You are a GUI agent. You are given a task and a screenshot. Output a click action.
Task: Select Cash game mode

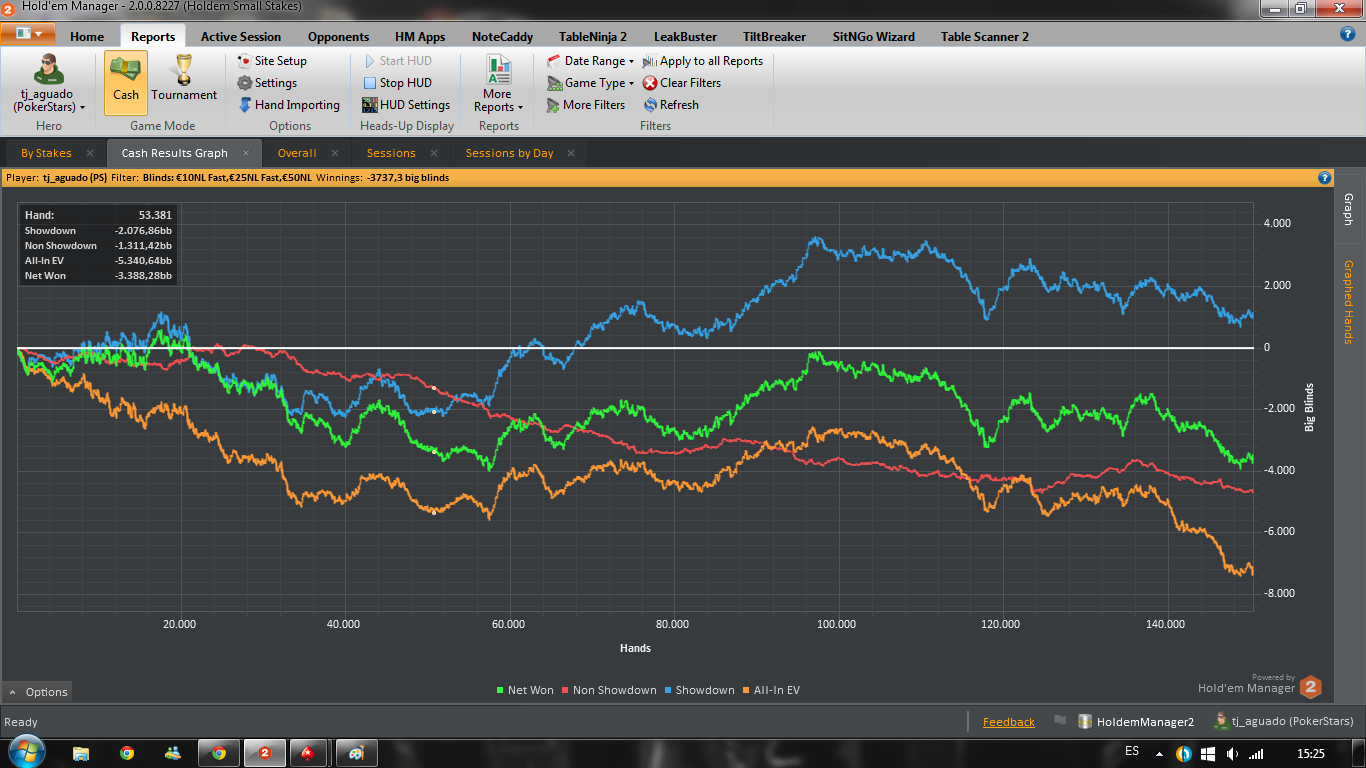126,81
